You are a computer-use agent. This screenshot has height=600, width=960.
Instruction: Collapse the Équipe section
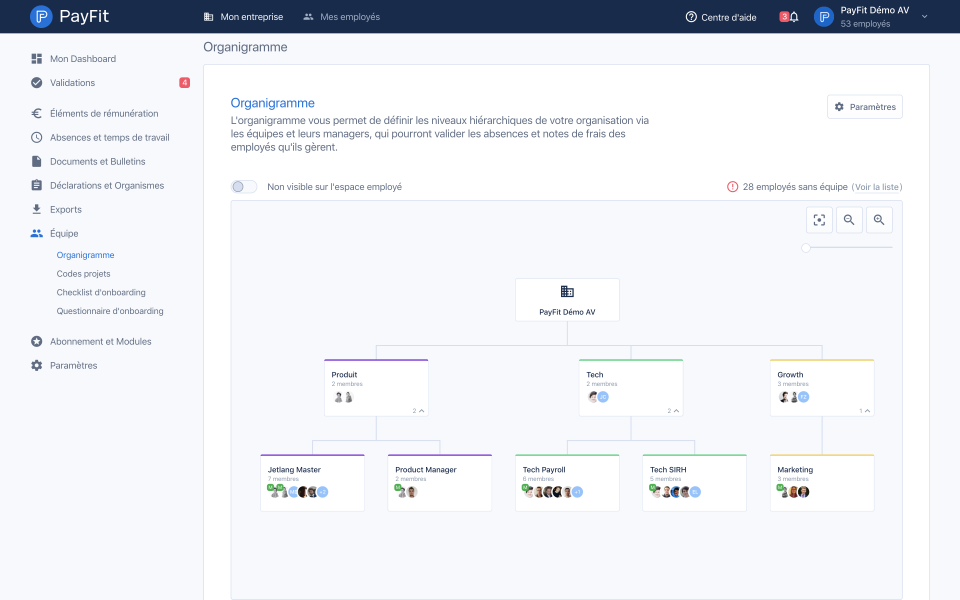(64, 233)
